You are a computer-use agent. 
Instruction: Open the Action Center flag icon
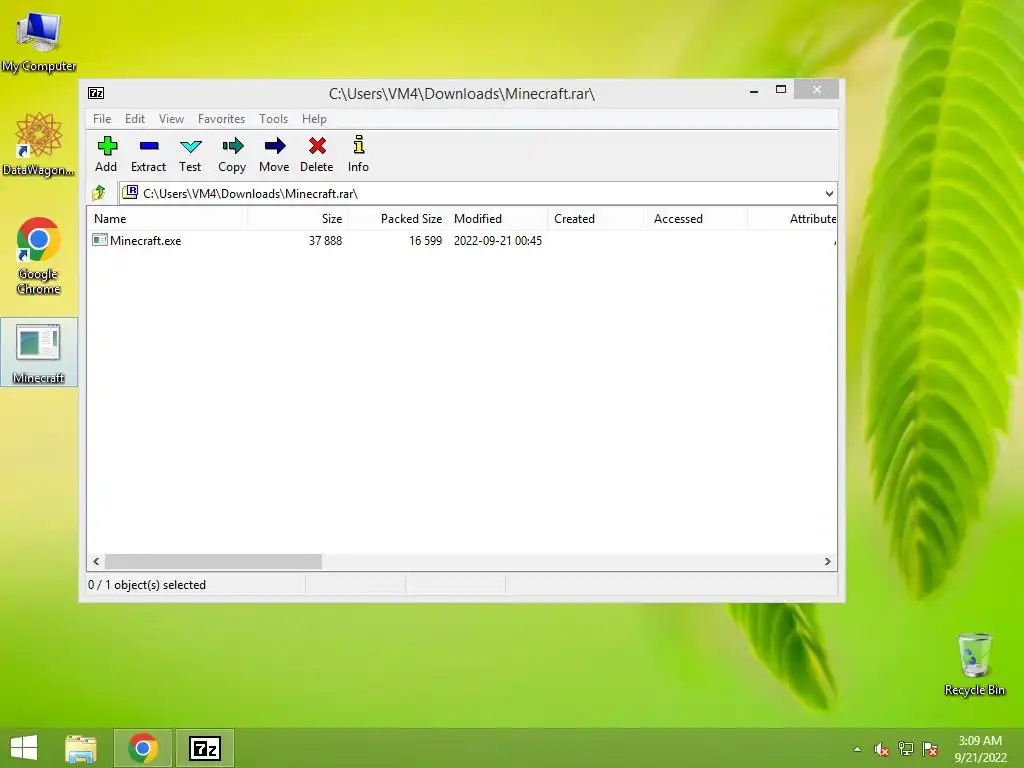pyautogui.click(x=930, y=749)
